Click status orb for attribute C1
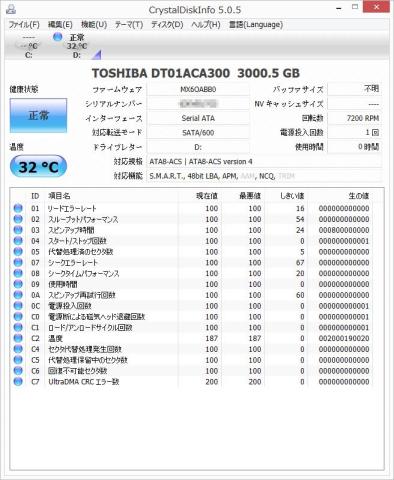Screen dimensions: 394x480 point(18,328)
